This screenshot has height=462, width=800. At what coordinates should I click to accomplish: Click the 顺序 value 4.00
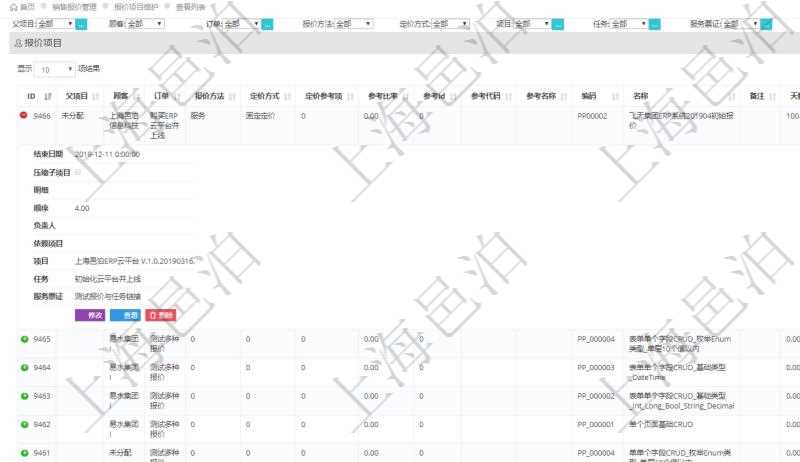[82, 208]
